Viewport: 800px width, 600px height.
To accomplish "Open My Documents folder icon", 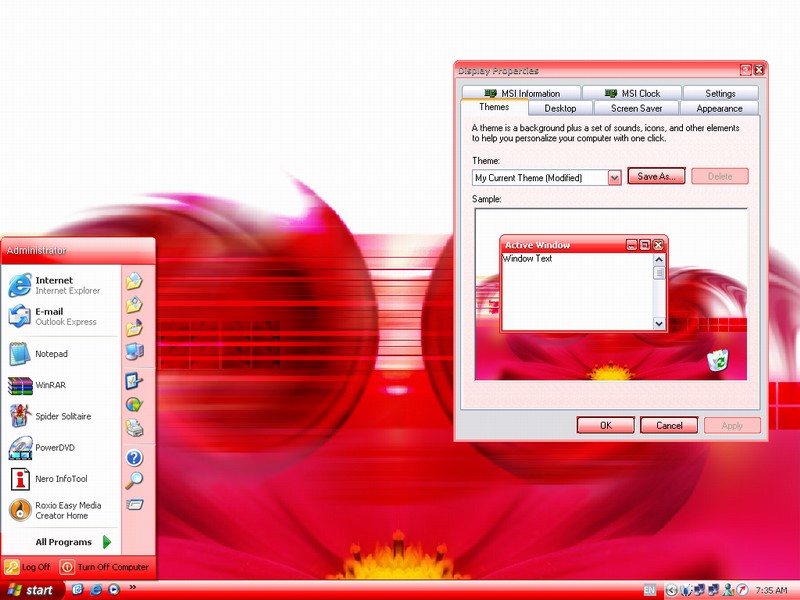I will pyautogui.click(x=134, y=281).
